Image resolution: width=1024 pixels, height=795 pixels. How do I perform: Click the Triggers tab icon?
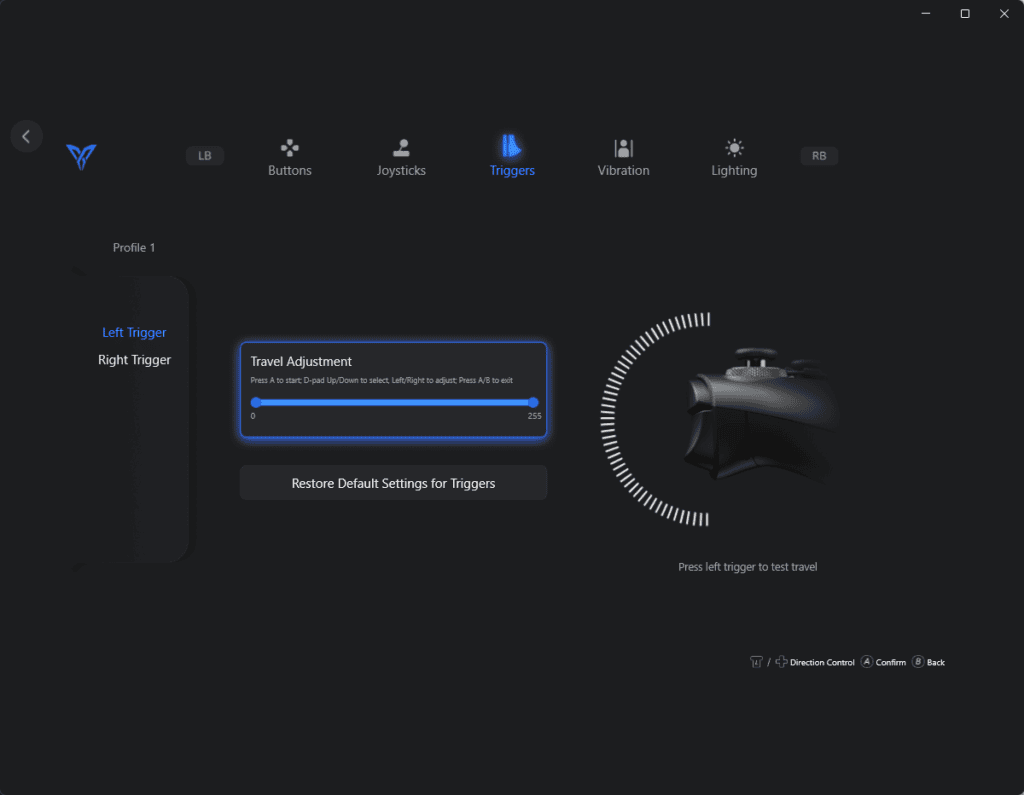pos(511,146)
